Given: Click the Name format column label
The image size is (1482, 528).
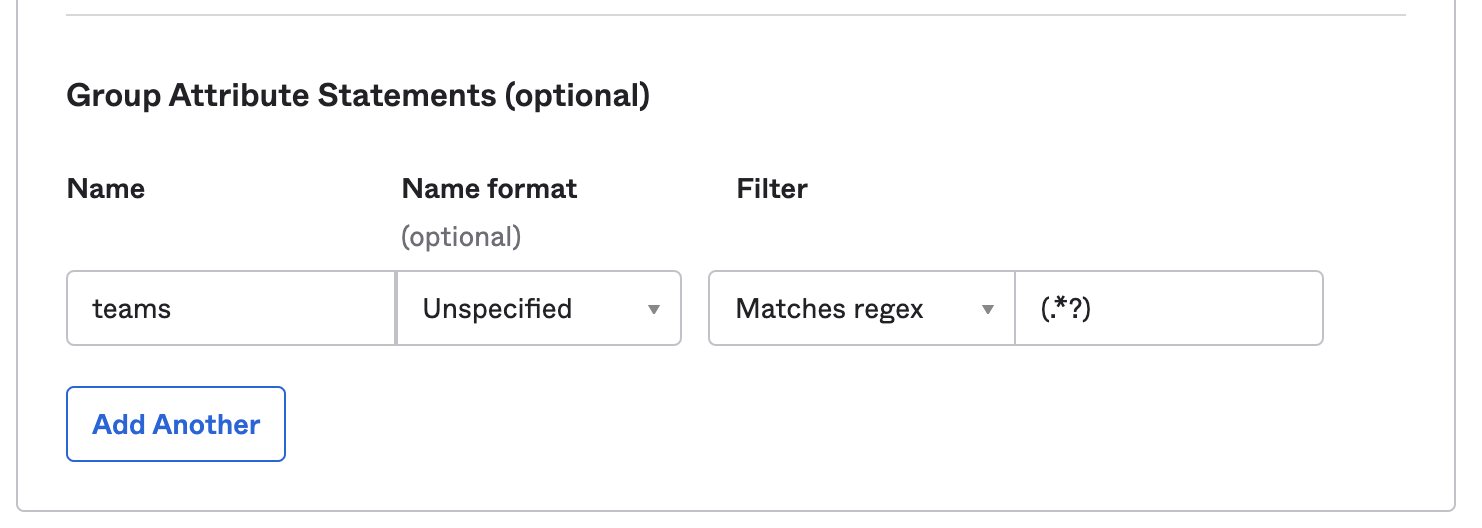Looking at the screenshot, I should coord(489,189).
